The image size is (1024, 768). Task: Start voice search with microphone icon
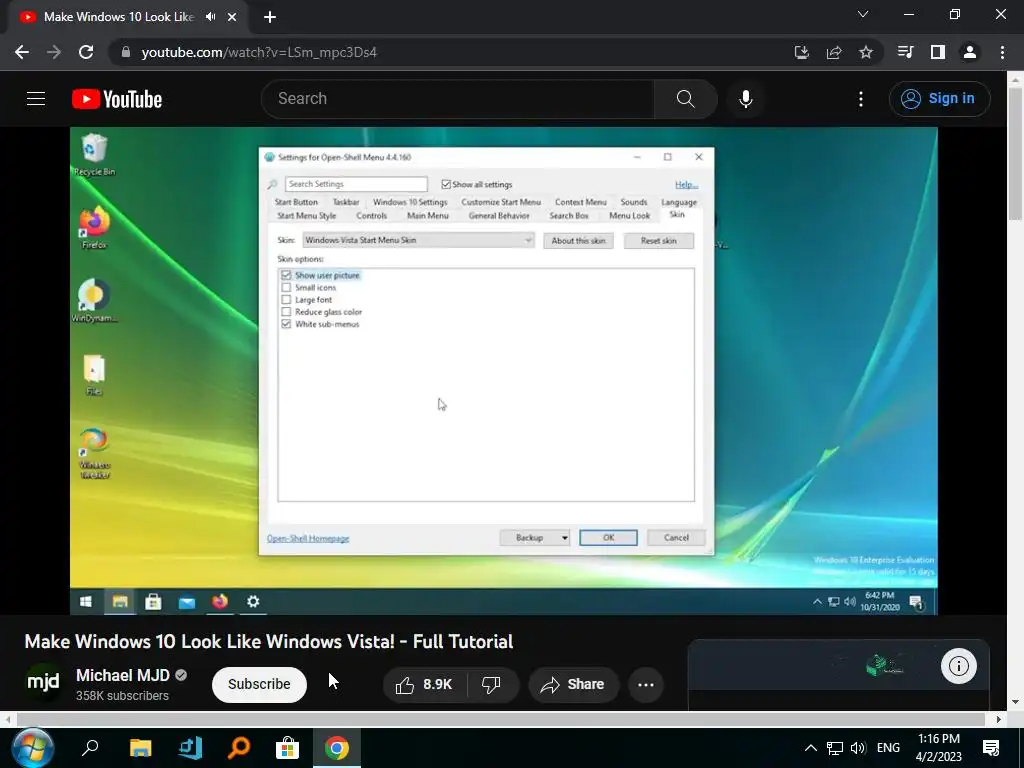click(x=746, y=99)
